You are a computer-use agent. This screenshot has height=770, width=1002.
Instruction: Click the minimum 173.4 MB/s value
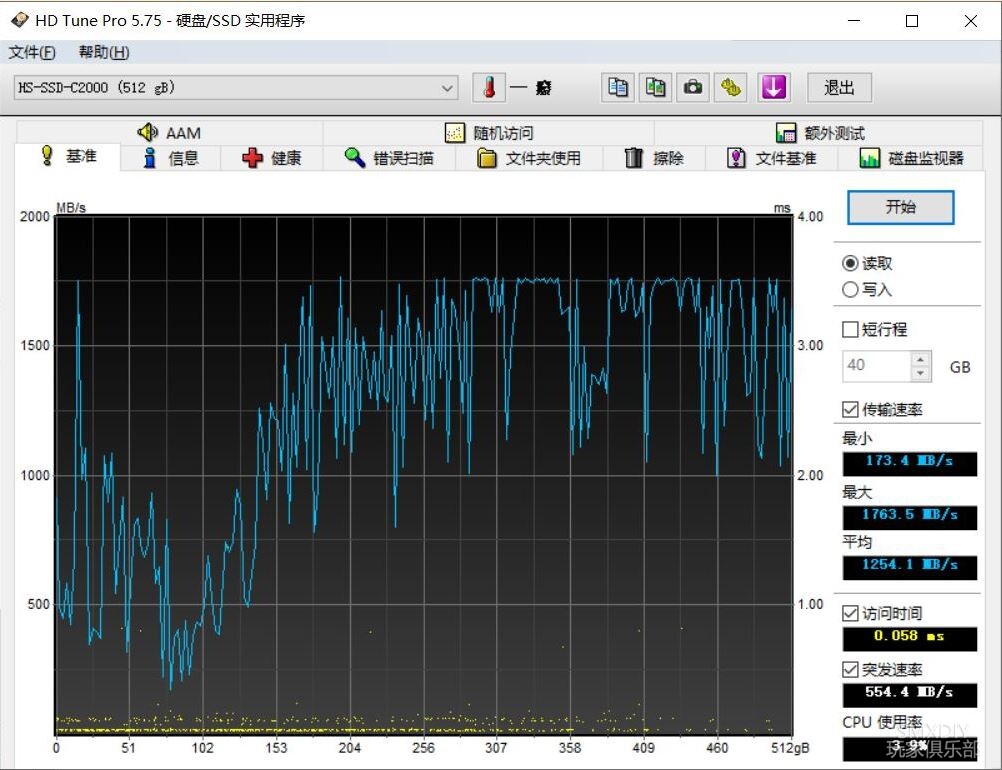(x=909, y=463)
